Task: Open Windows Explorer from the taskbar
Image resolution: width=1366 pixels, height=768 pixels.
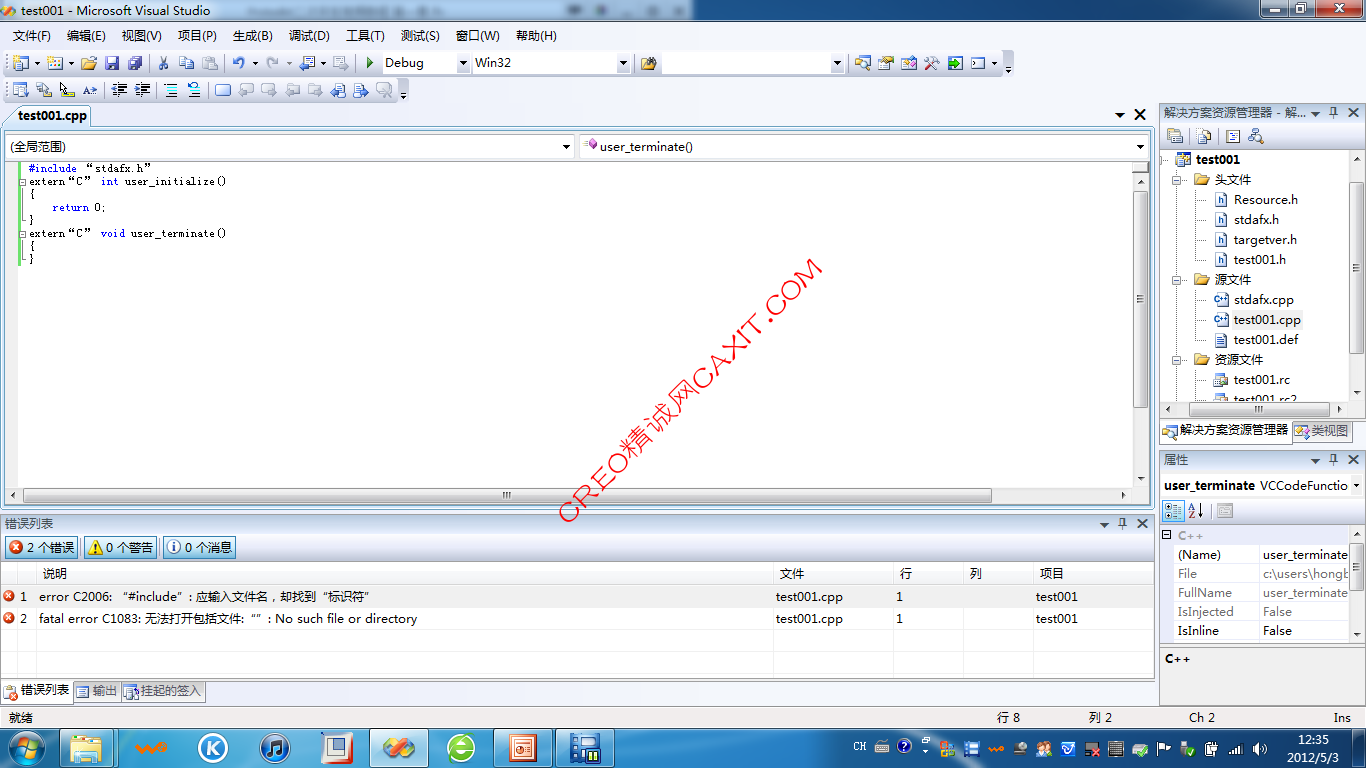Action: (86, 747)
